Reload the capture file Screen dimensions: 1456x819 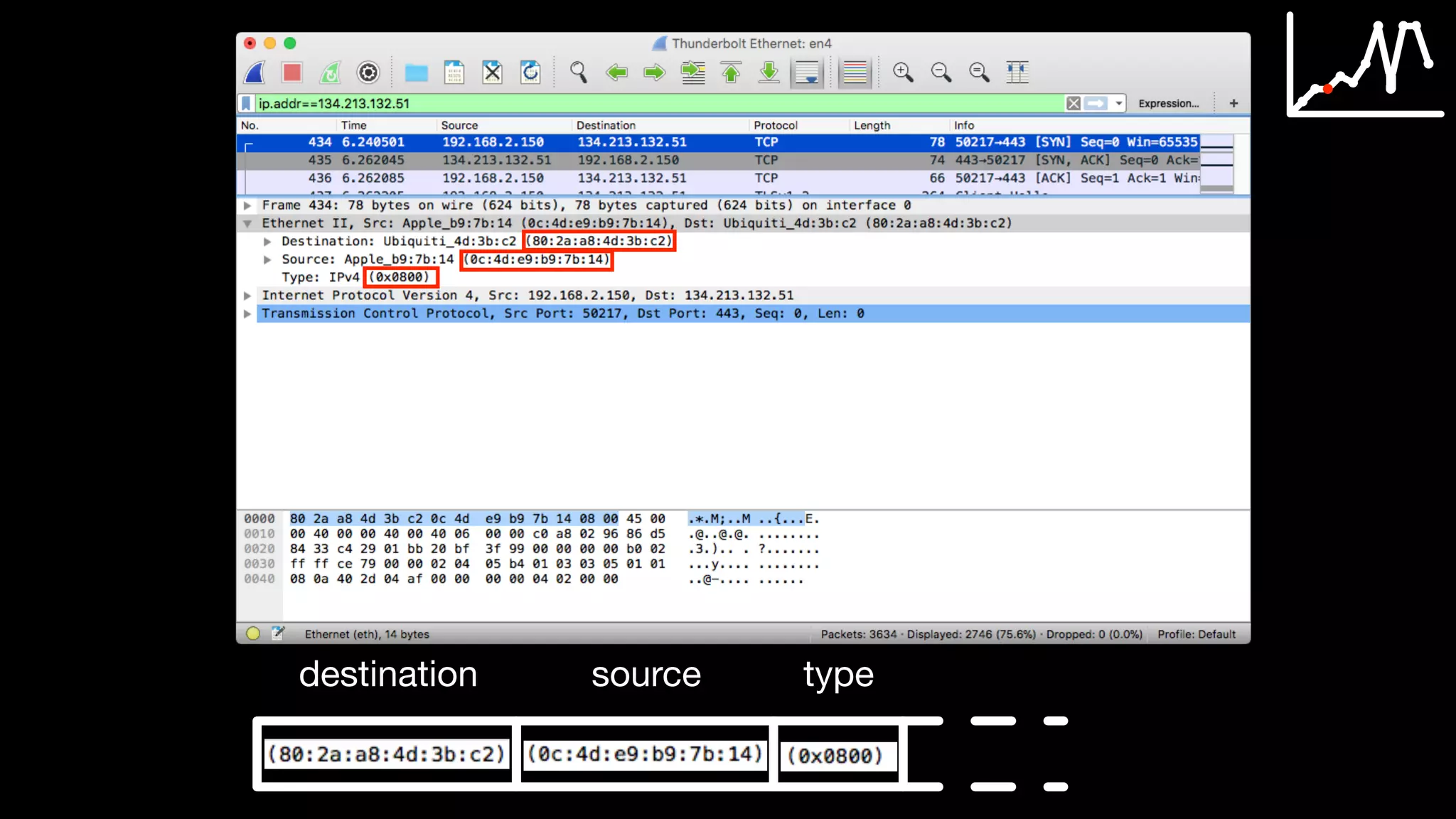[530, 73]
